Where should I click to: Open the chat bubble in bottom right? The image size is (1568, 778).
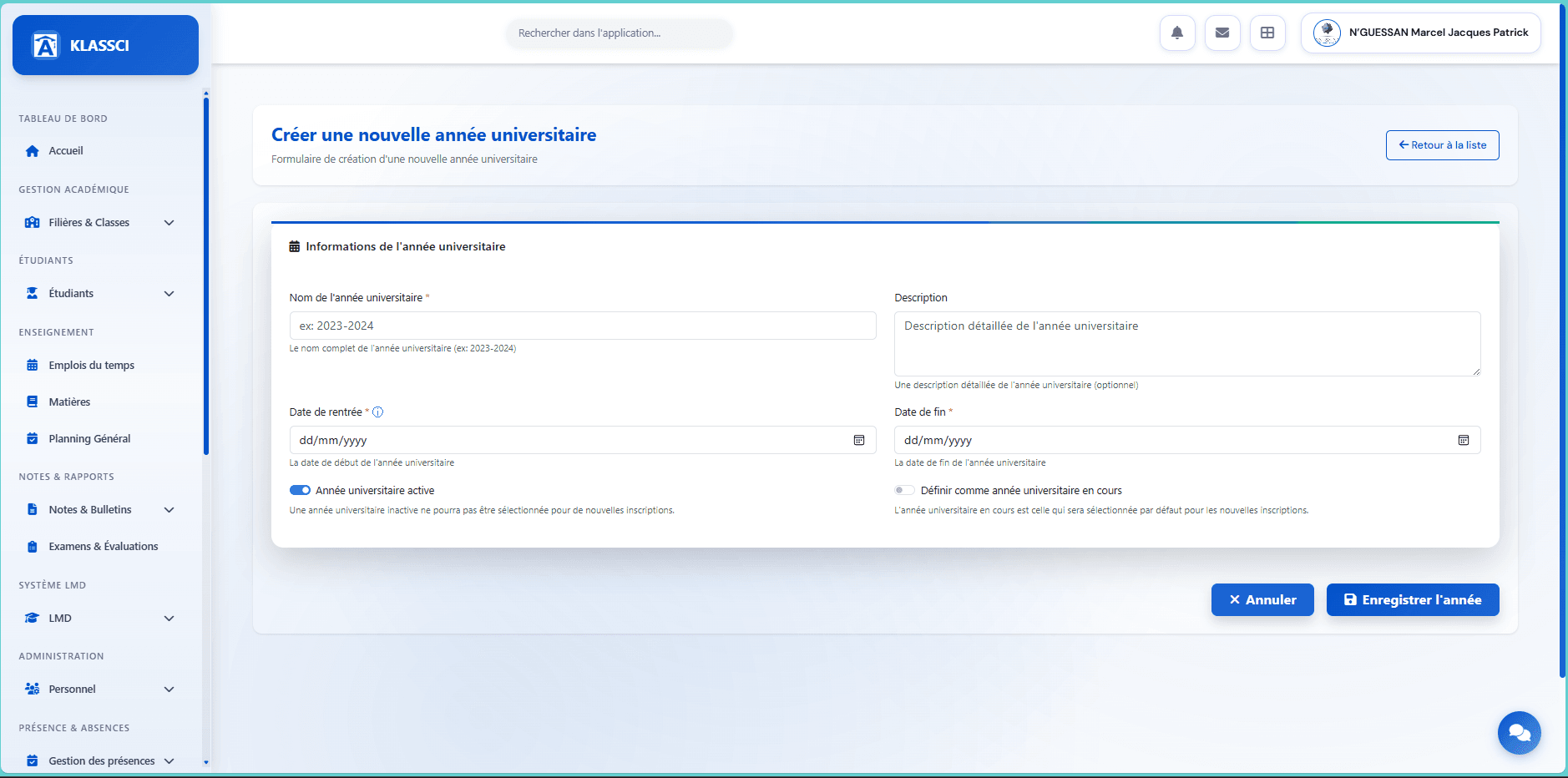[1519, 733]
